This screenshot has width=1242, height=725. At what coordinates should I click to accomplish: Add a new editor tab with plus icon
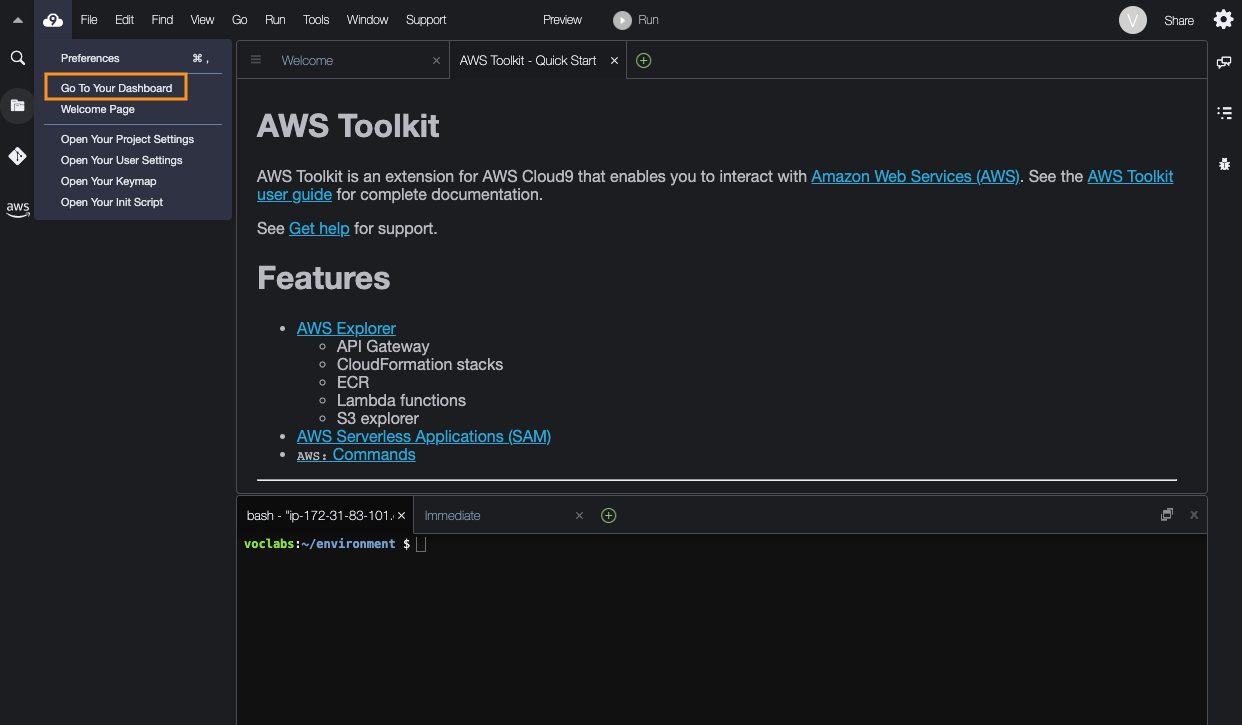coord(644,60)
